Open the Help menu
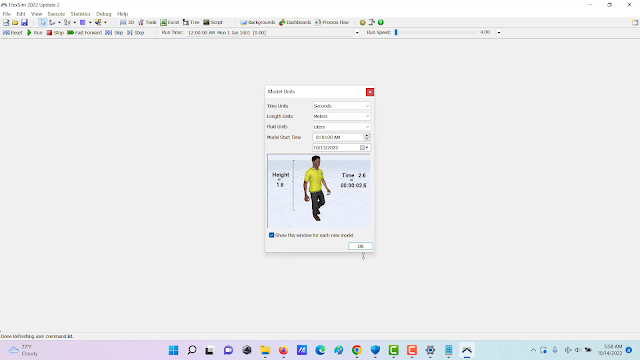Screen dimensions: 640x360 pos(122,14)
